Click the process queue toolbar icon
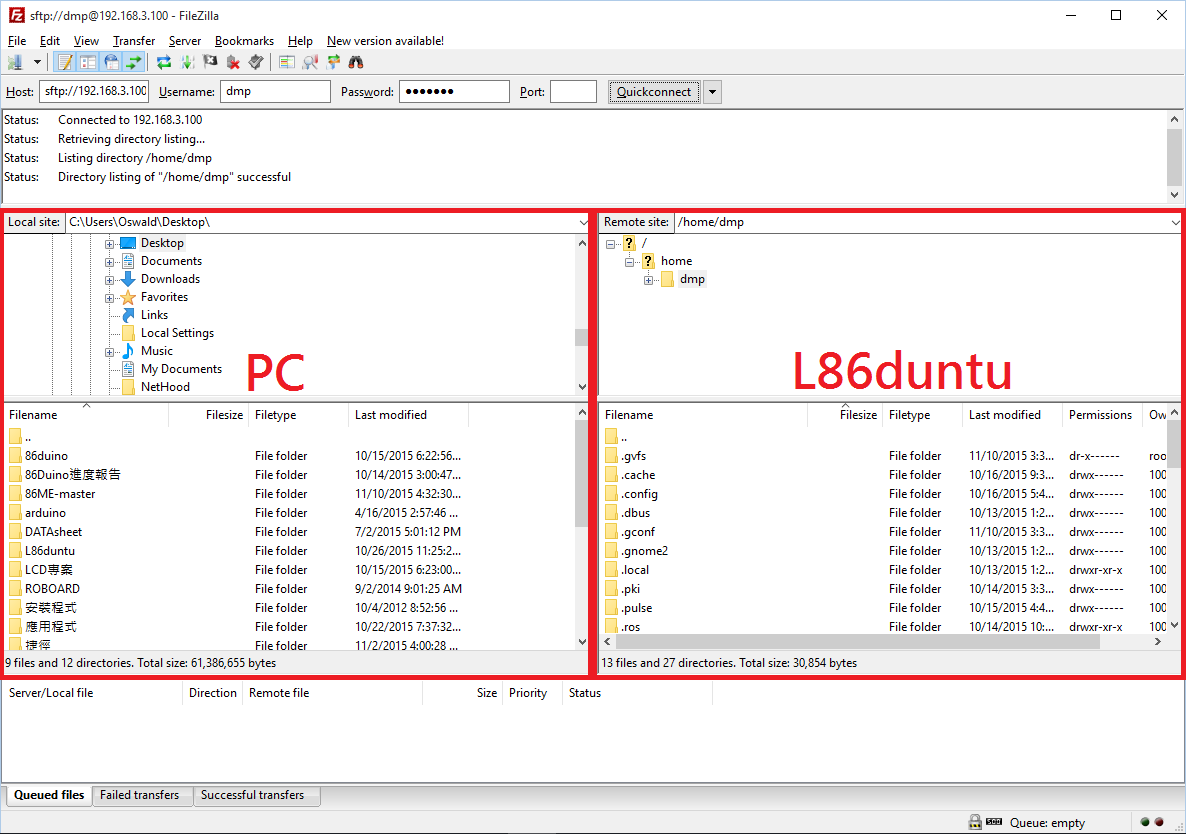The height and width of the screenshot is (834, 1186). [x=187, y=62]
